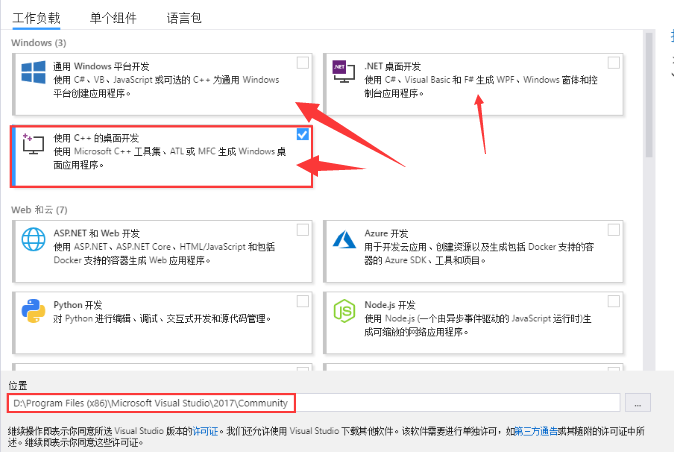Switch to the 语言包 tab
Image resolution: width=674 pixels, height=452 pixels.
click(x=184, y=18)
